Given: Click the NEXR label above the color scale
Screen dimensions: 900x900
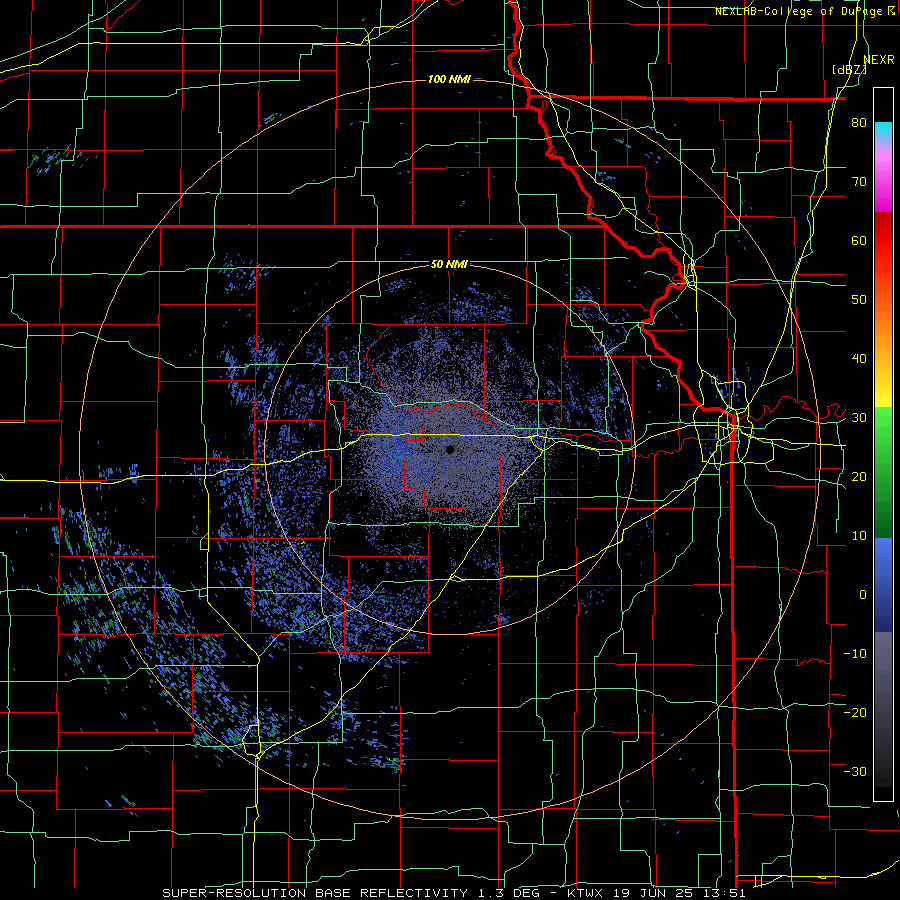Looking at the screenshot, I should tap(879, 59).
